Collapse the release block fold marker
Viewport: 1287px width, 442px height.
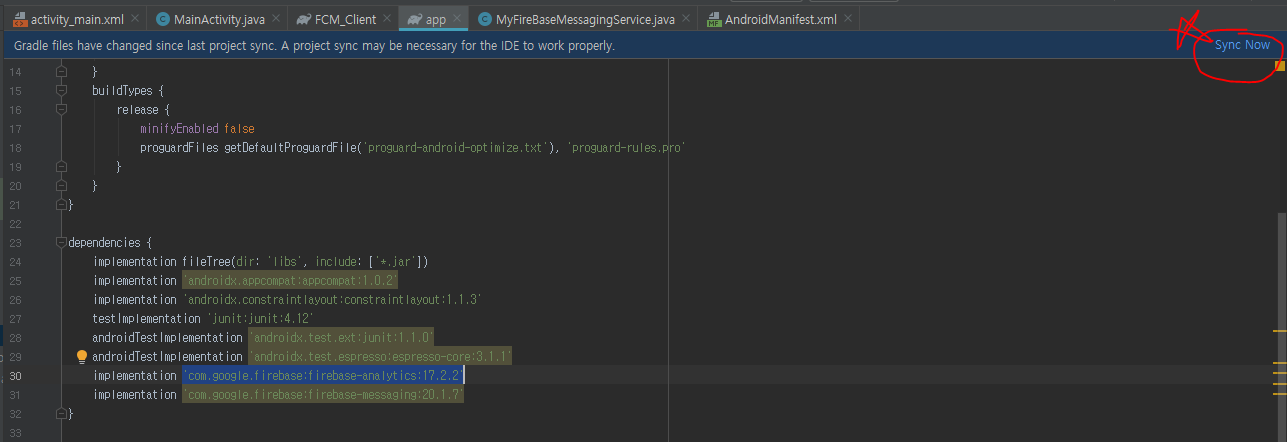pos(61,110)
